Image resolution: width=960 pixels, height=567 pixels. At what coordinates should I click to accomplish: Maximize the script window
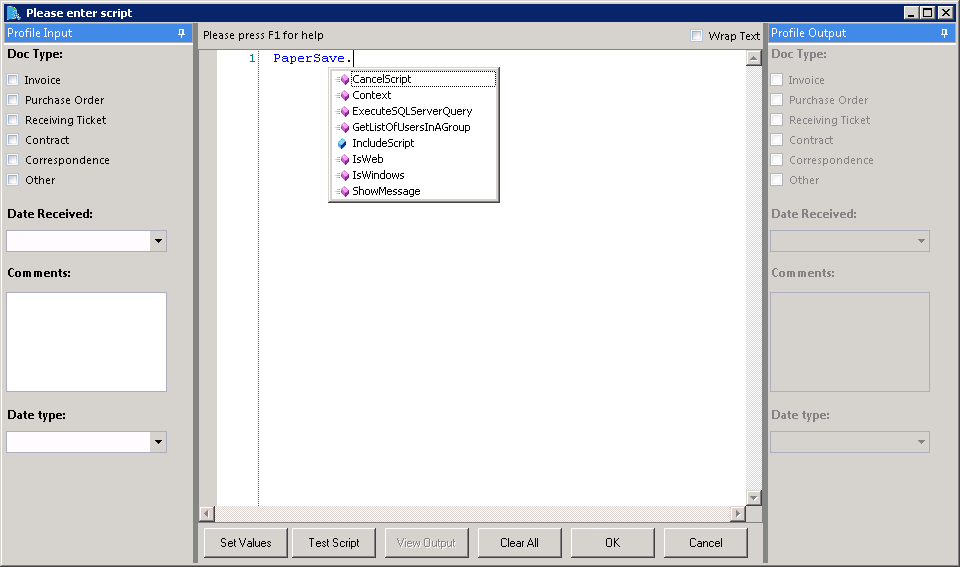[x=928, y=12]
